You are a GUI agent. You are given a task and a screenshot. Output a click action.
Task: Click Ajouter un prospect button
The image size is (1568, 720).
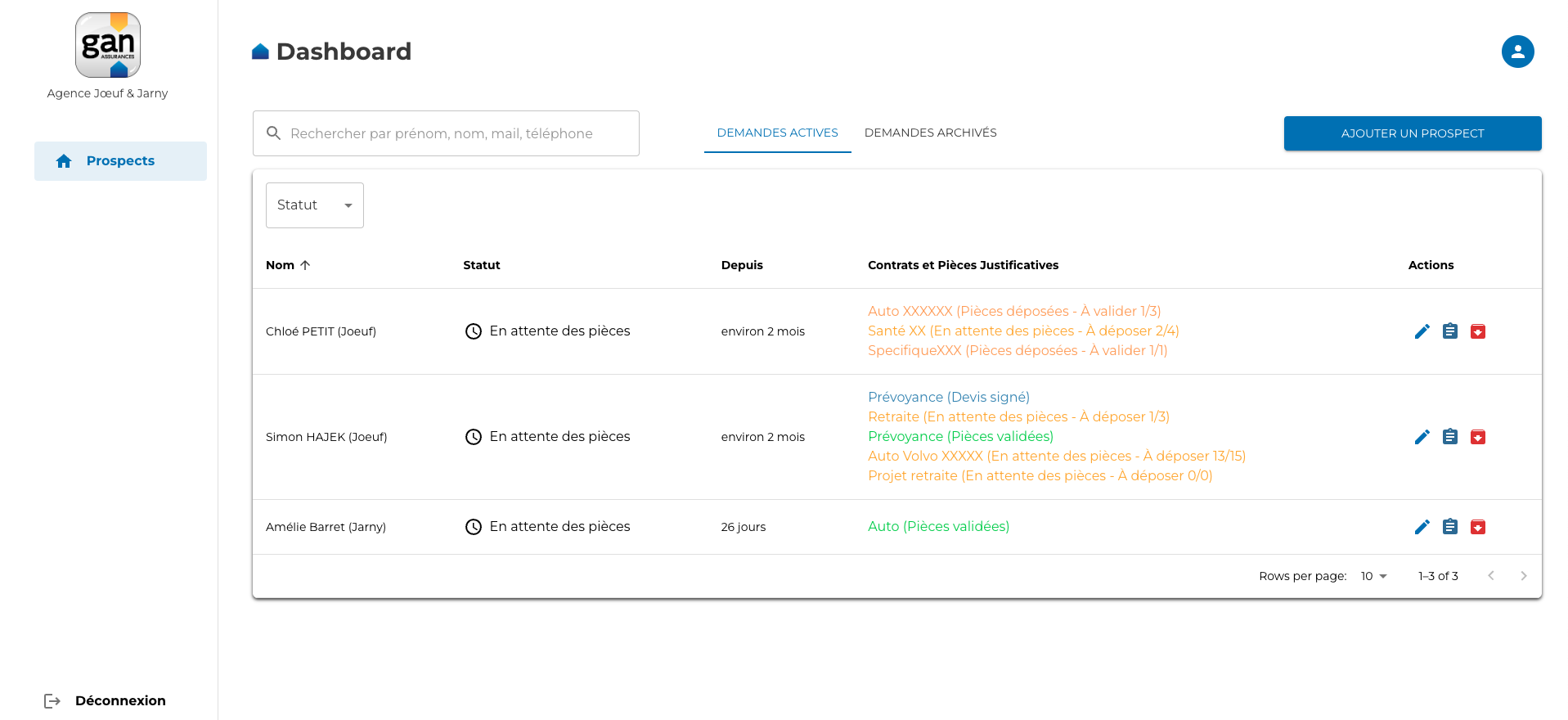(1412, 133)
